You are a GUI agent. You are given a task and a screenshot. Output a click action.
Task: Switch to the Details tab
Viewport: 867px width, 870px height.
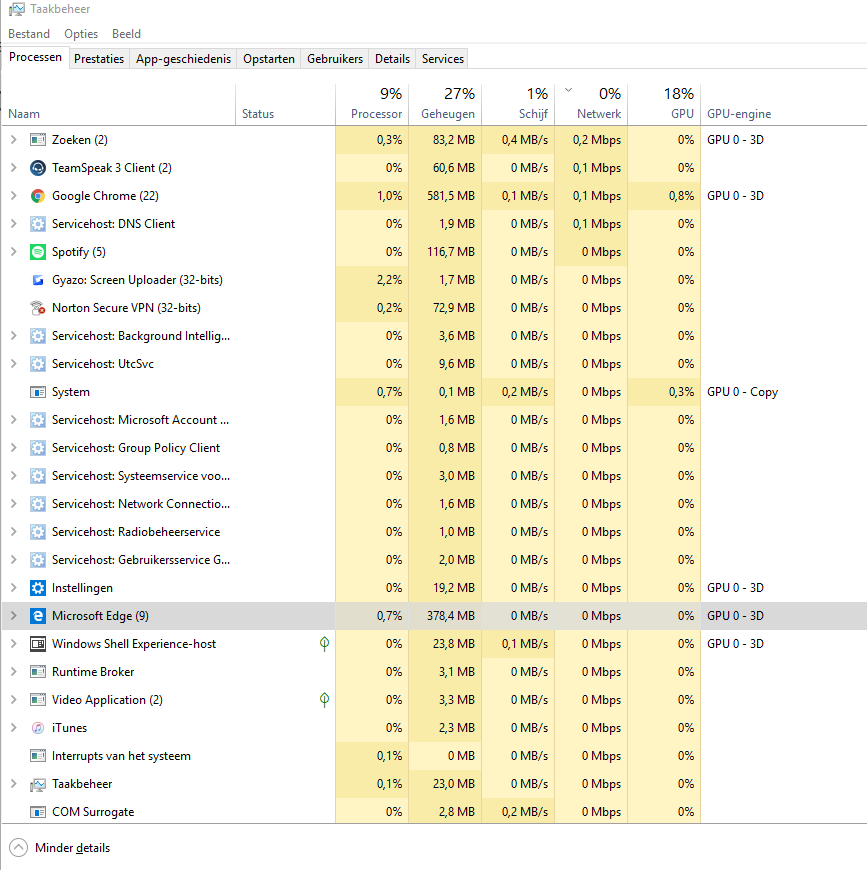(392, 59)
